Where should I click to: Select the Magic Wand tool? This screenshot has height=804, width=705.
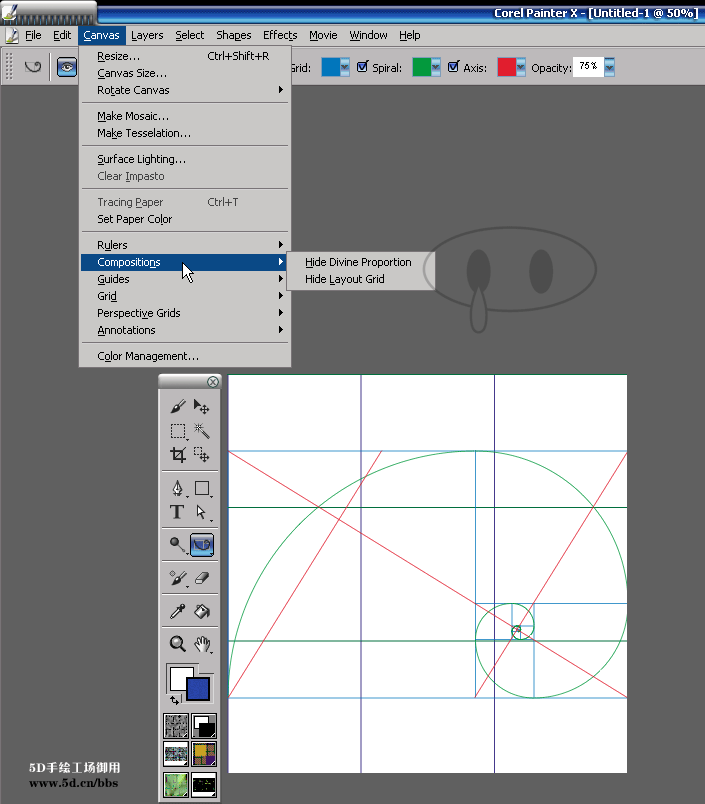coord(202,431)
